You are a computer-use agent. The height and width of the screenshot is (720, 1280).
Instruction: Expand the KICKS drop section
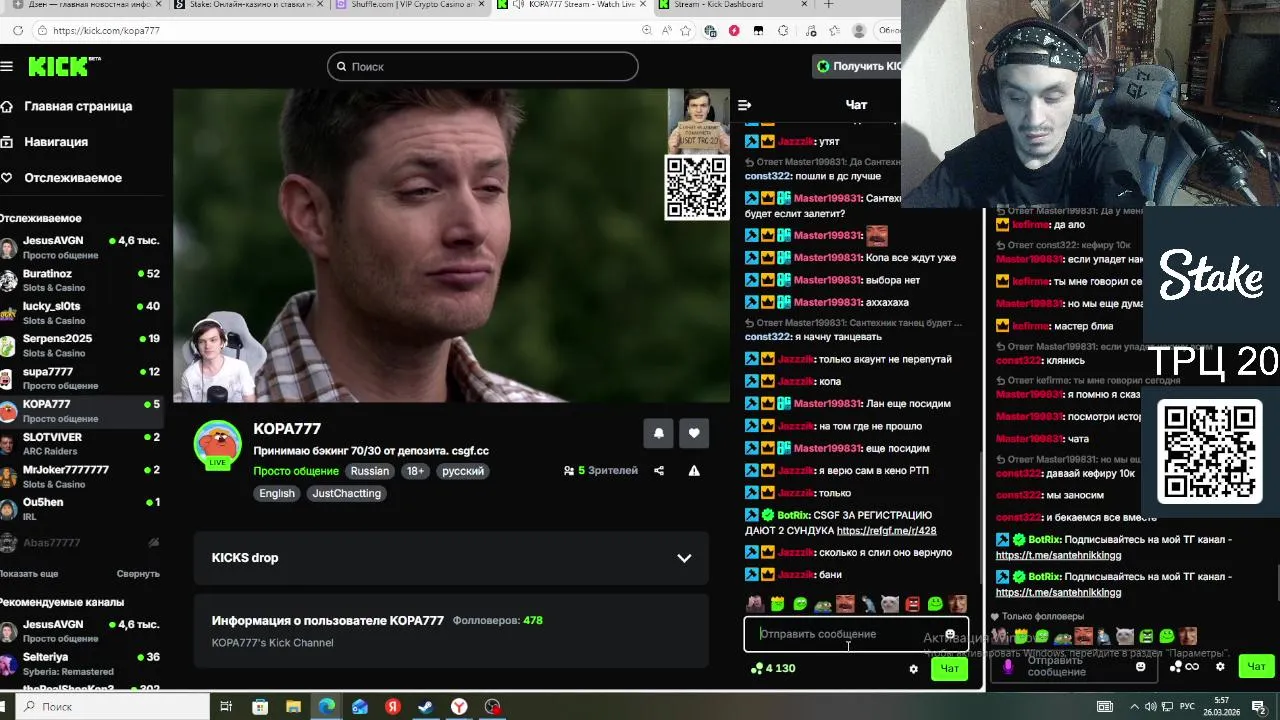tap(451, 558)
